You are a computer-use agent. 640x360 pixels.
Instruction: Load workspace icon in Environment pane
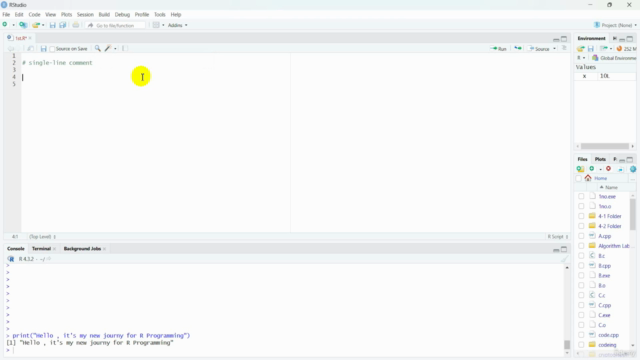tap(580, 49)
